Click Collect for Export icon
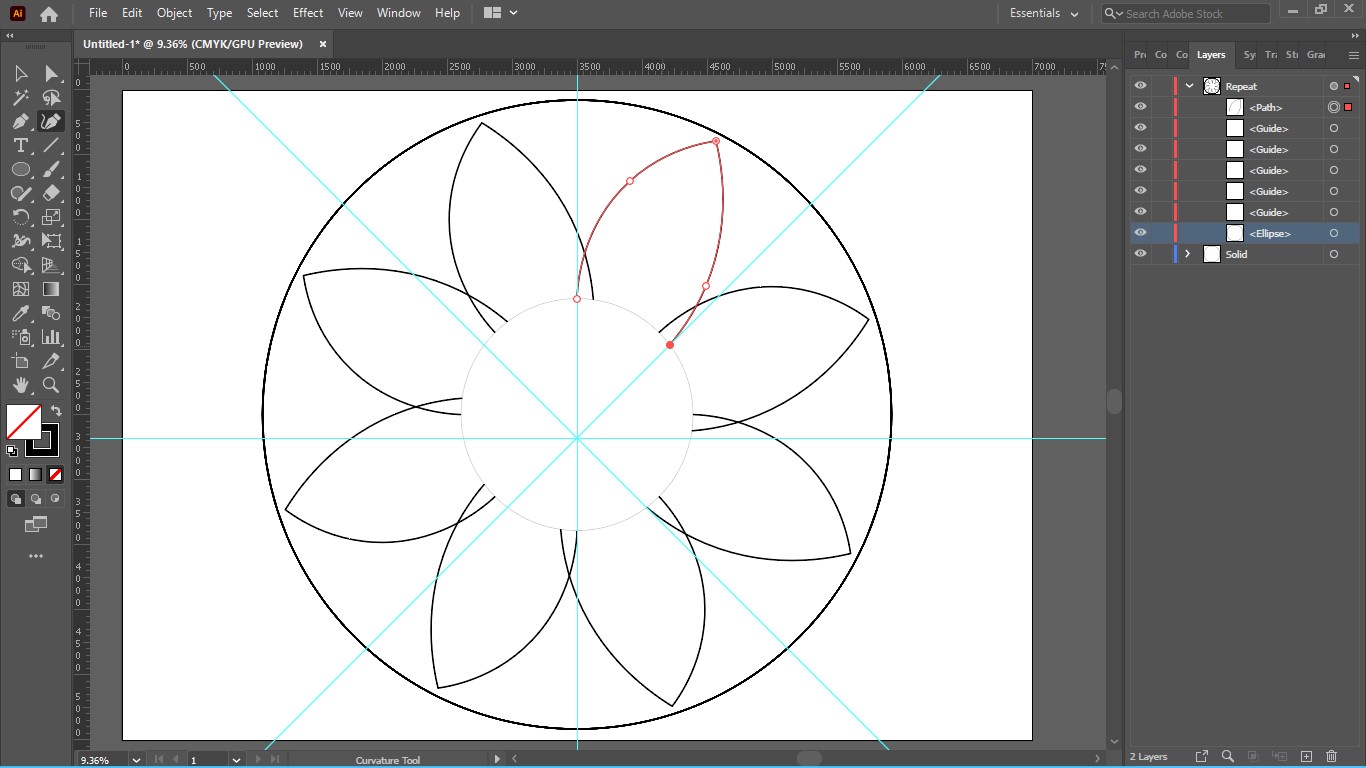This screenshot has height=768, width=1366. click(1202, 757)
